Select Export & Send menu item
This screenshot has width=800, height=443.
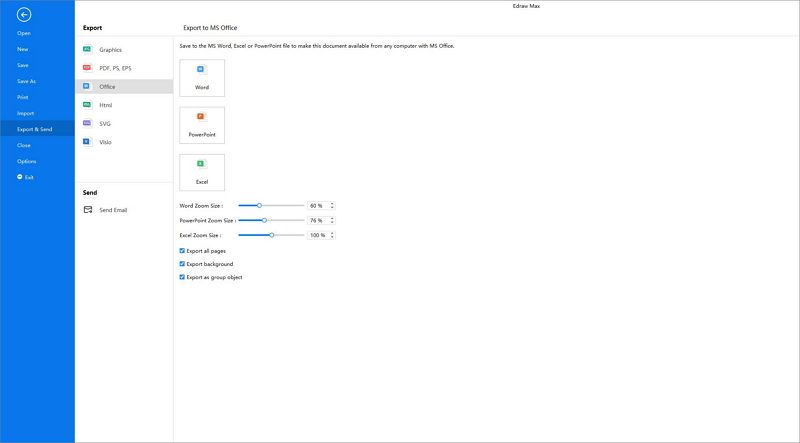click(37, 129)
